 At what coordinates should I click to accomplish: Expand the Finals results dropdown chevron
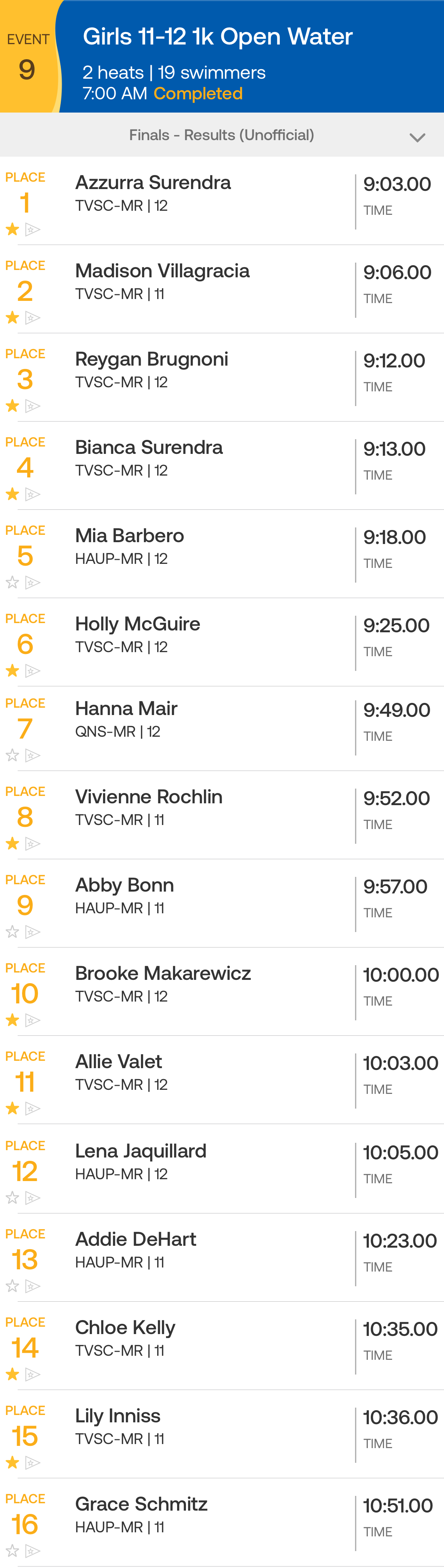417,138
